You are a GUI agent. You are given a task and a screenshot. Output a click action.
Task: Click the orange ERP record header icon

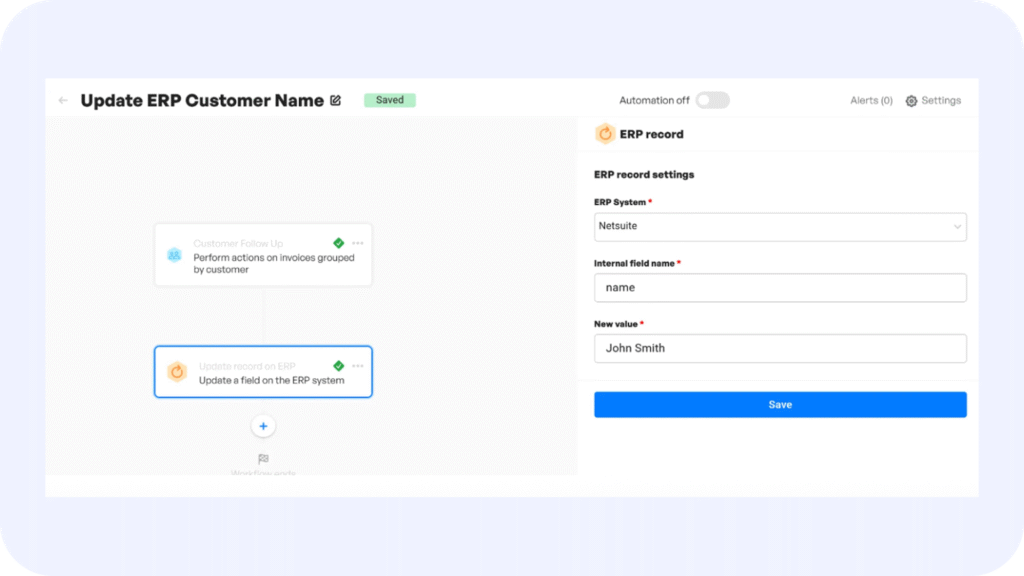click(x=605, y=134)
